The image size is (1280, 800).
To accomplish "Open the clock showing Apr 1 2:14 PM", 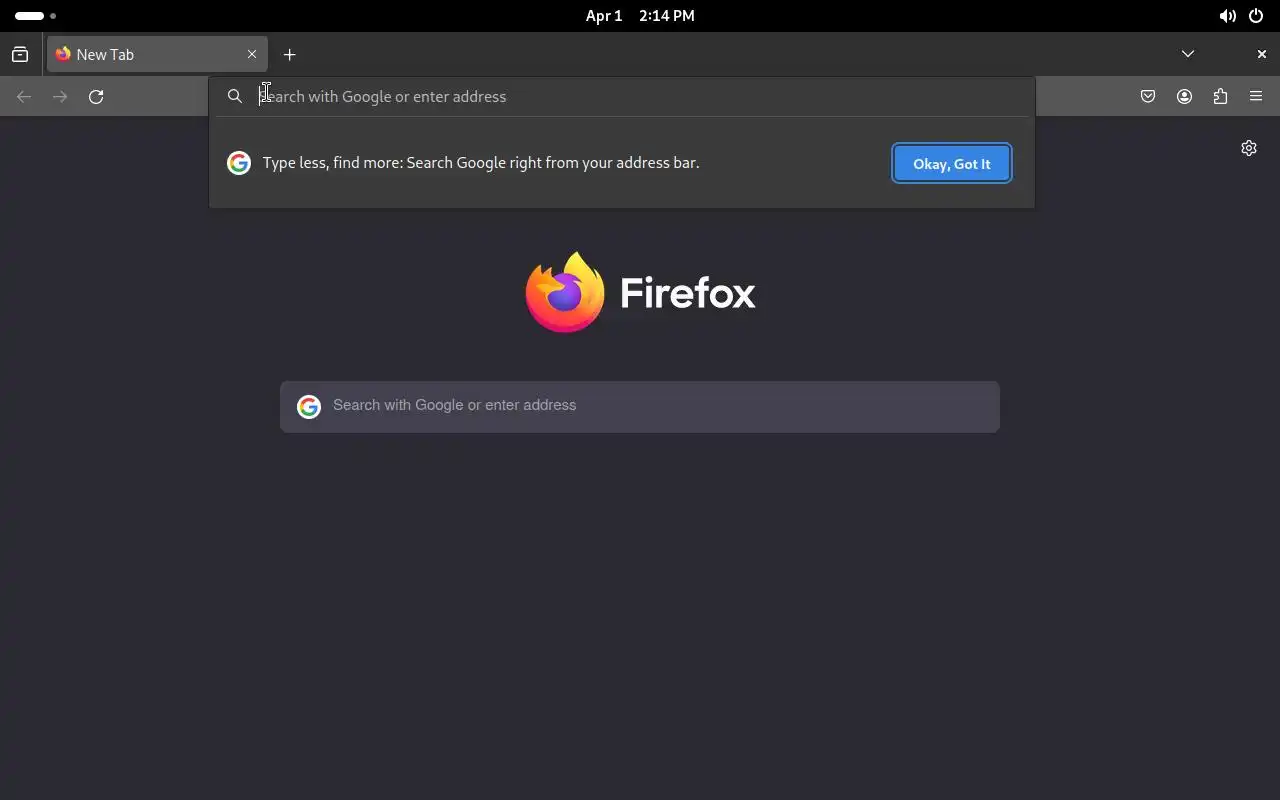I will coord(640,16).
